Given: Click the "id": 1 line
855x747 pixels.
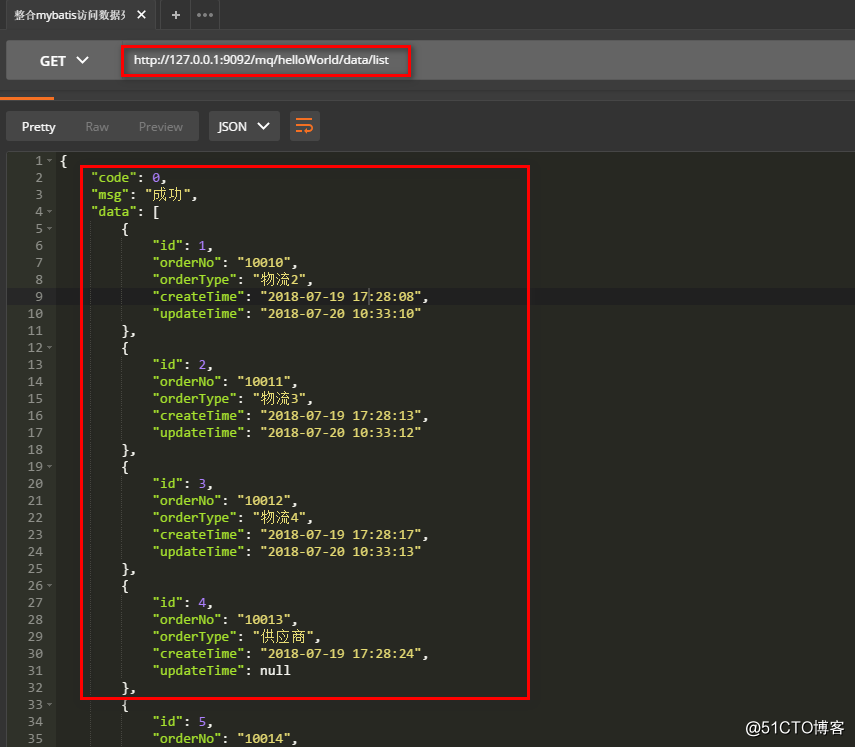Looking at the screenshot, I should tap(183, 245).
